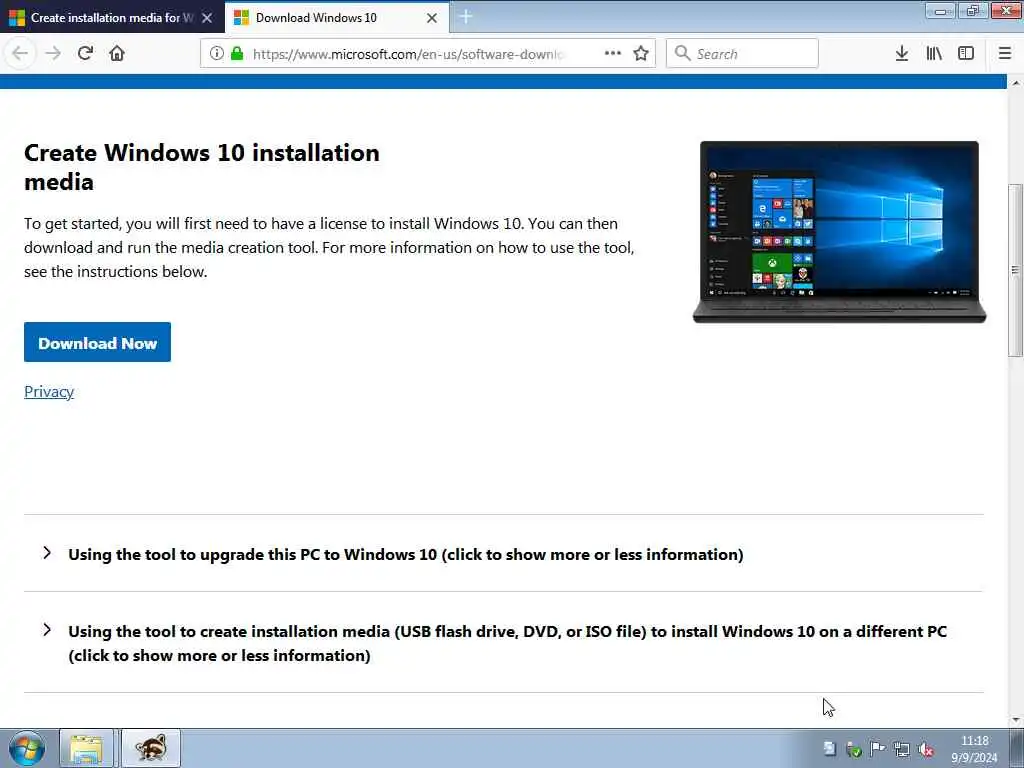
Task: Click the first tray icon left of USB icon
Action: point(829,749)
